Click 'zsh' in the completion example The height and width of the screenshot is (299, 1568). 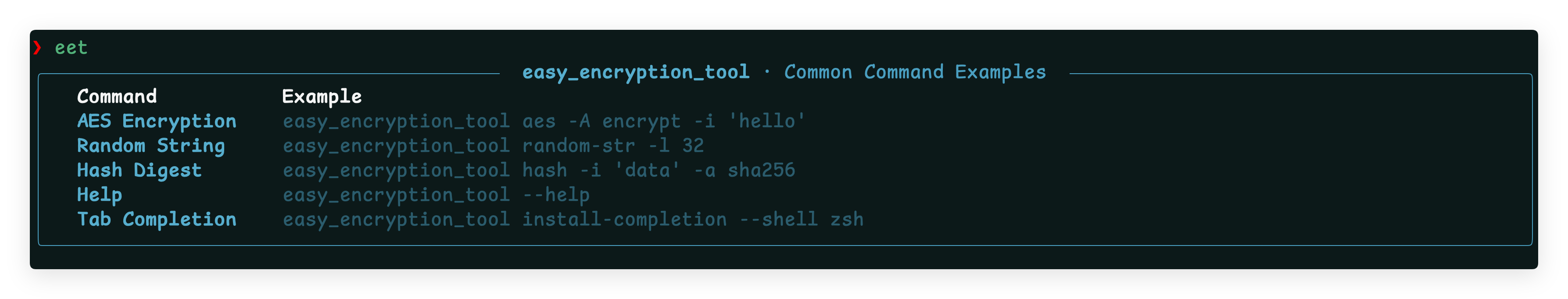tap(847, 219)
